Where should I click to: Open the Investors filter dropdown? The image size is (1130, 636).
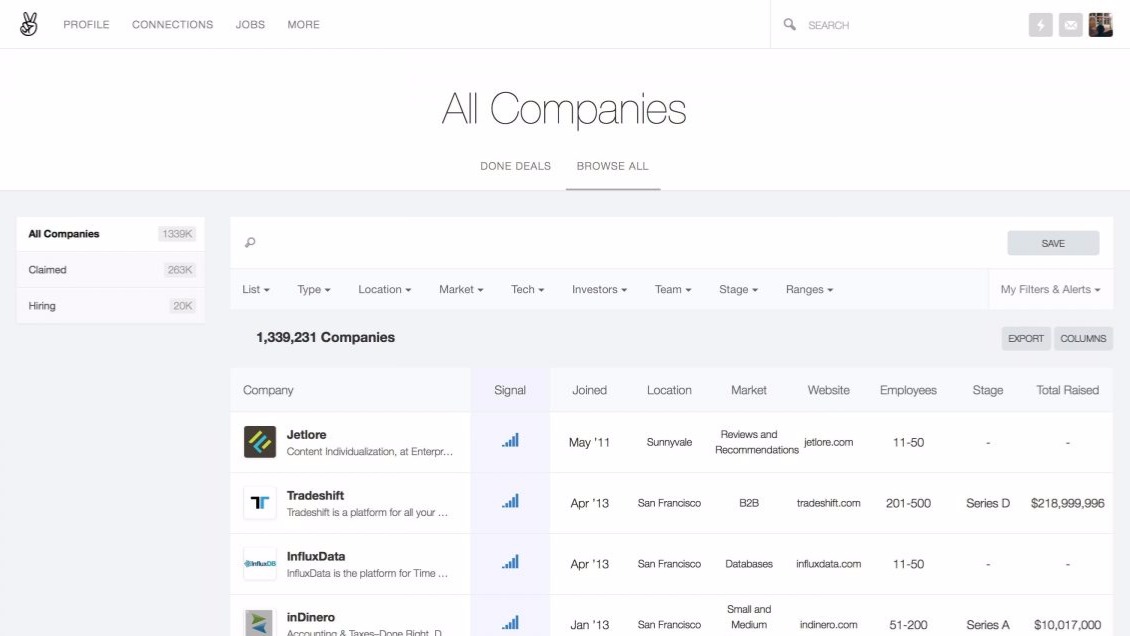point(600,290)
